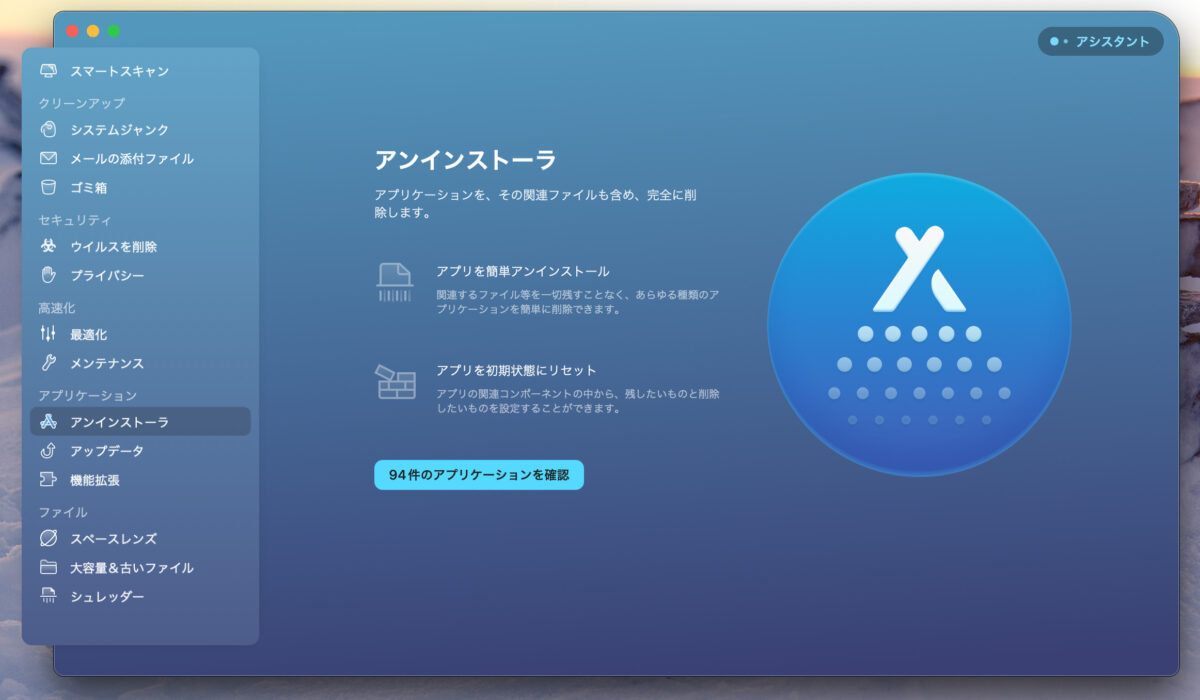This screenshot has width=1200, height=700.
Task: Click the クリーンアップ section label
Action: [x=82, y=103]
